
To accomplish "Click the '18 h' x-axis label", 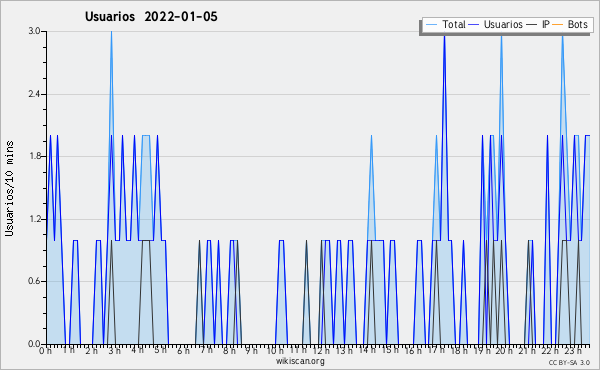I will click(x=459, y=350).
